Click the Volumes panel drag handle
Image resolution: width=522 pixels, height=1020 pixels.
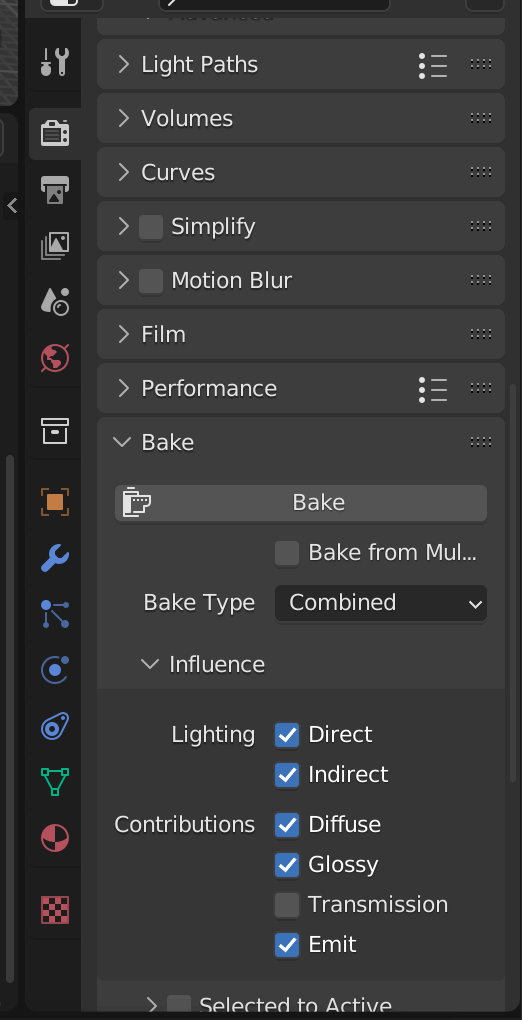(480, 118)
